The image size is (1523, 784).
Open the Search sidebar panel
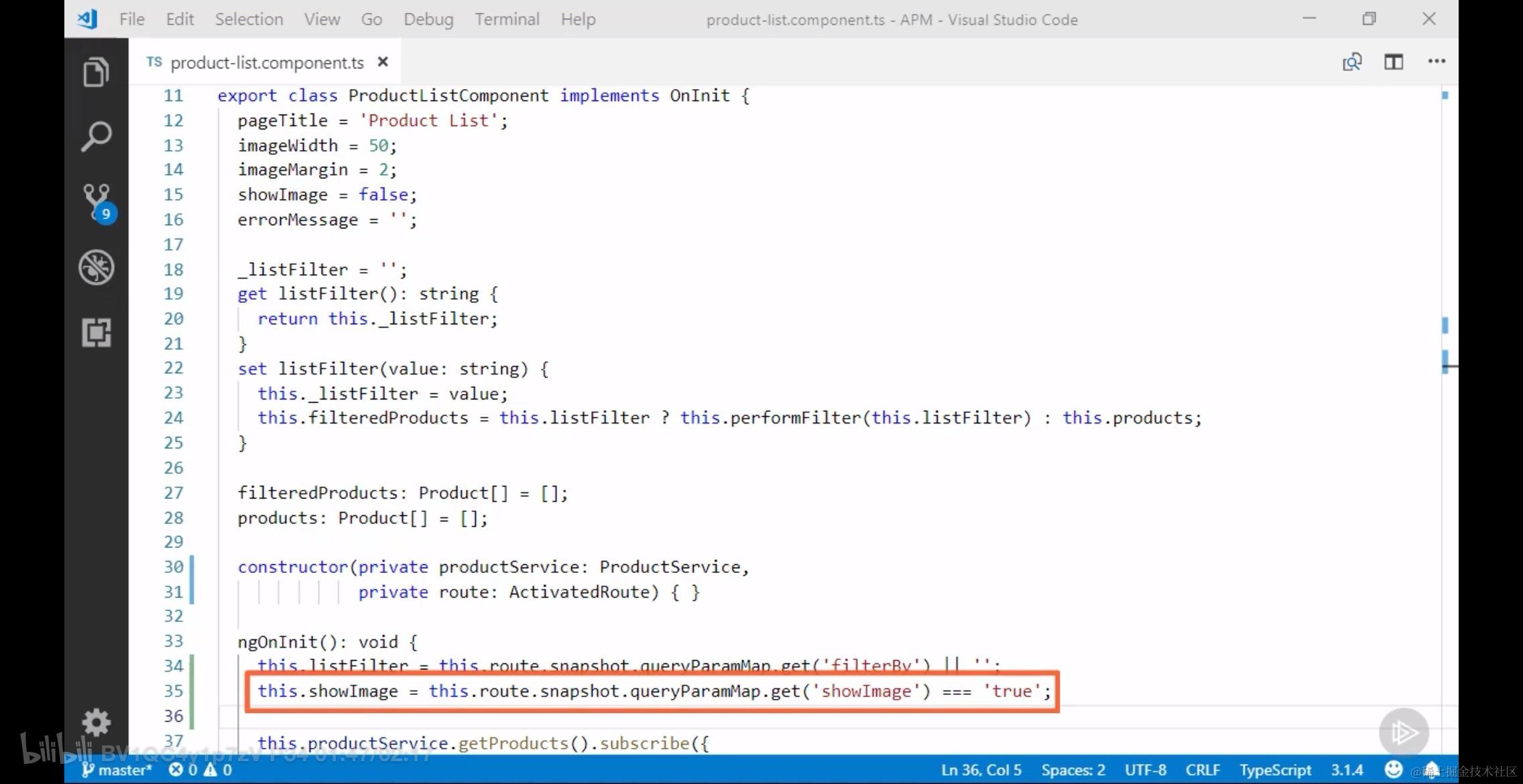tap(96, 137)
